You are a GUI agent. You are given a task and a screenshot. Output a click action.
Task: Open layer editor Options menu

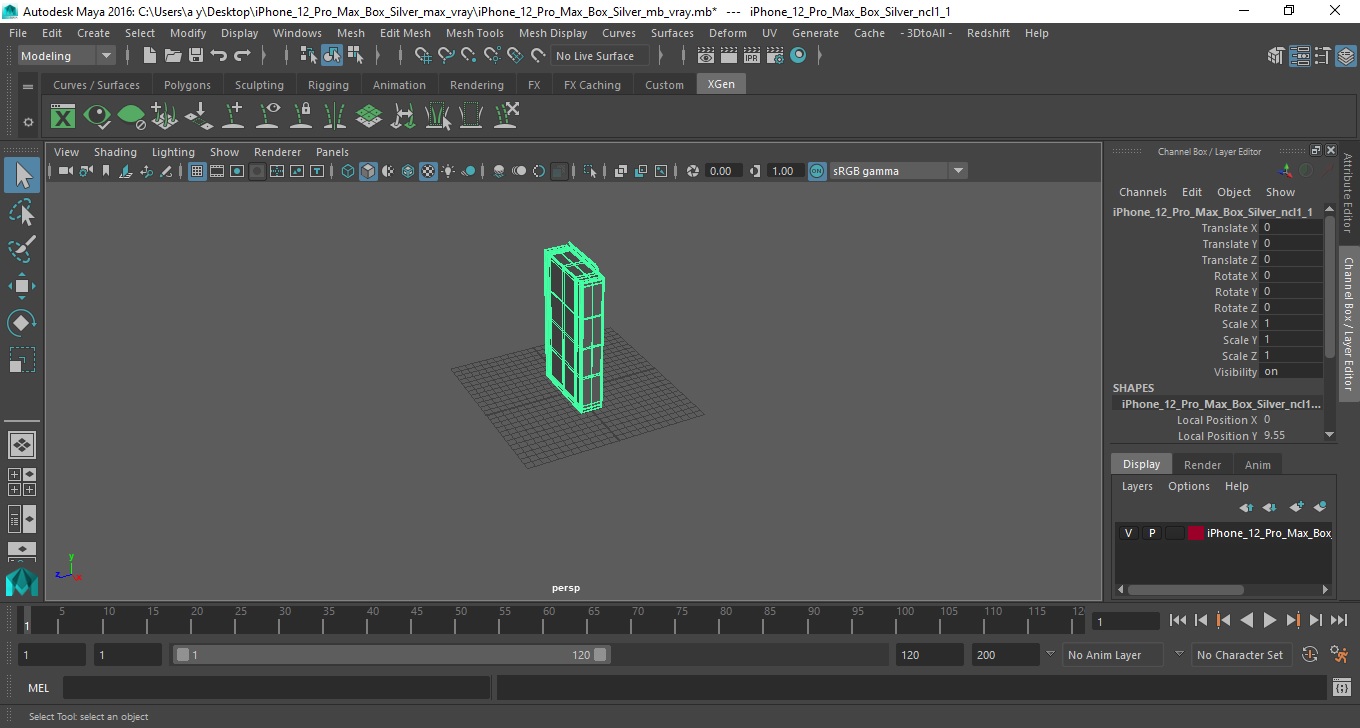(x=1189, y=486)
